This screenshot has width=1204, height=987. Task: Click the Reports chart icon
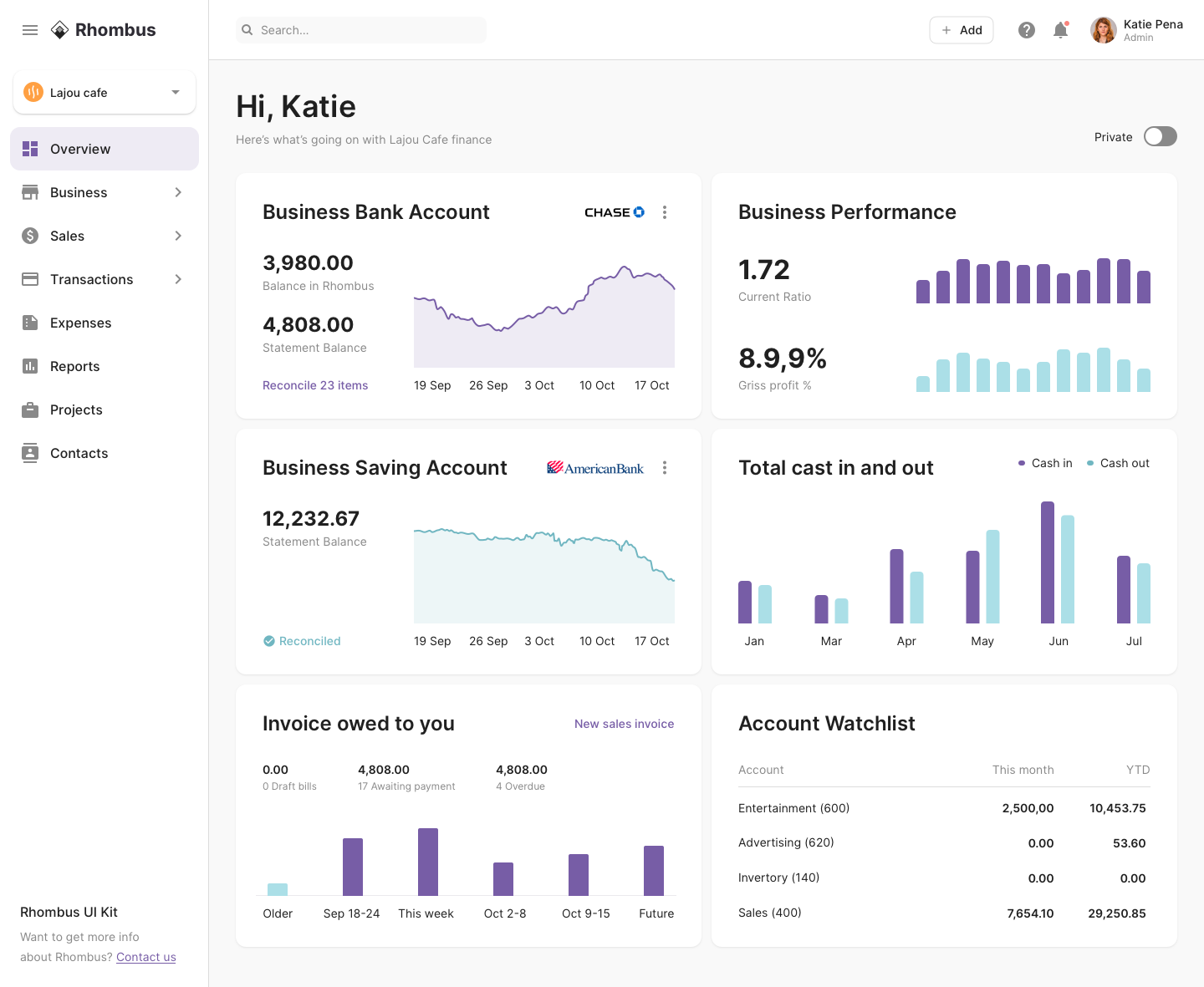pos(30,366)
